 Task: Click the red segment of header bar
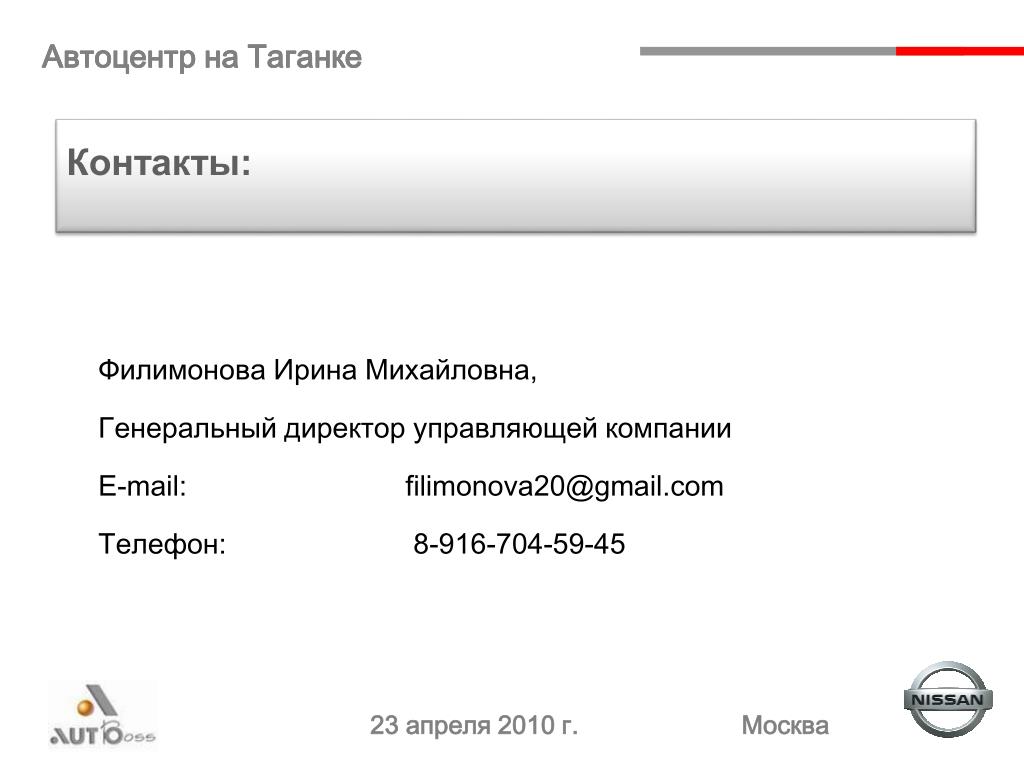pyautogui.click(x=960, y=51)
